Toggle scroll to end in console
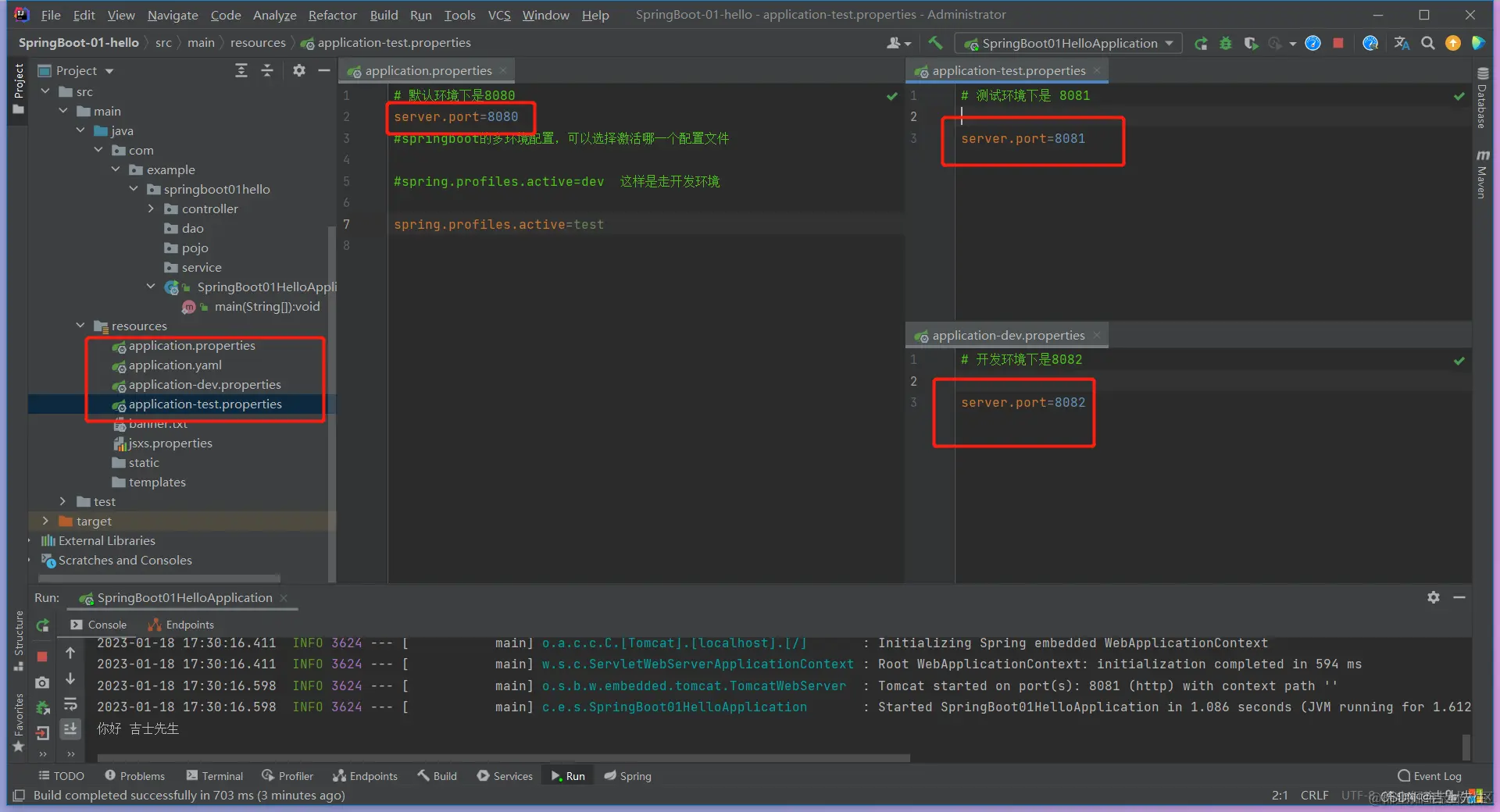Image resolution: width=1500 pixels, height=812 pixels. pyautogui.click(x=70, y=729)
